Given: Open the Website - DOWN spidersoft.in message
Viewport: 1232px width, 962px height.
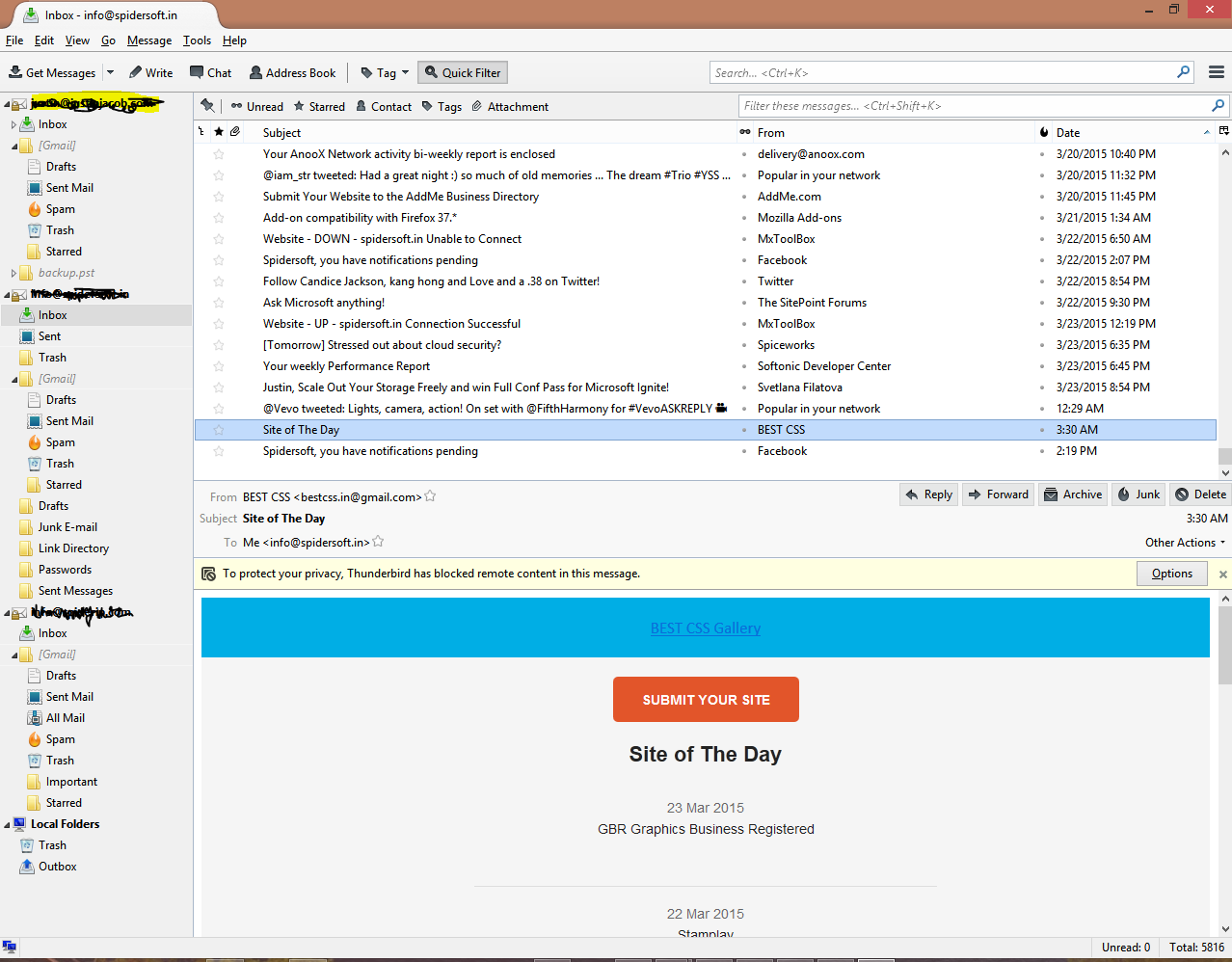Looking at the screenshot, I should (391, 239).
